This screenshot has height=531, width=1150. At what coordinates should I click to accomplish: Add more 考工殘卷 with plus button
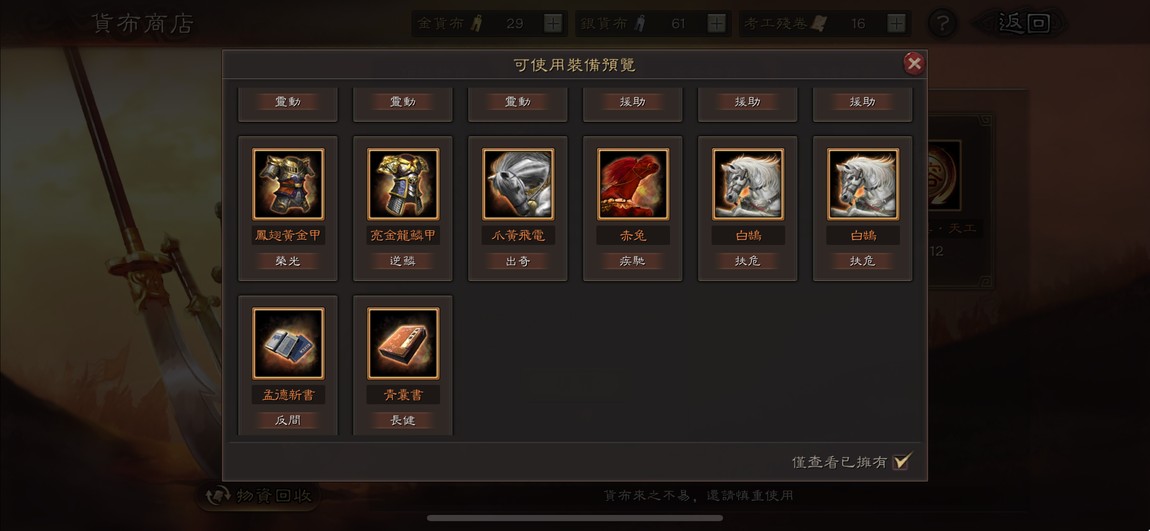click(x=896, y=23)
